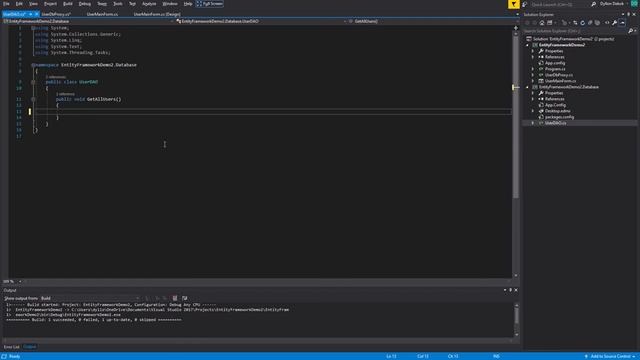Switch to the Error List tab
Image resolution: width=640 pixels, height=360 pixels.
point(11,347)
